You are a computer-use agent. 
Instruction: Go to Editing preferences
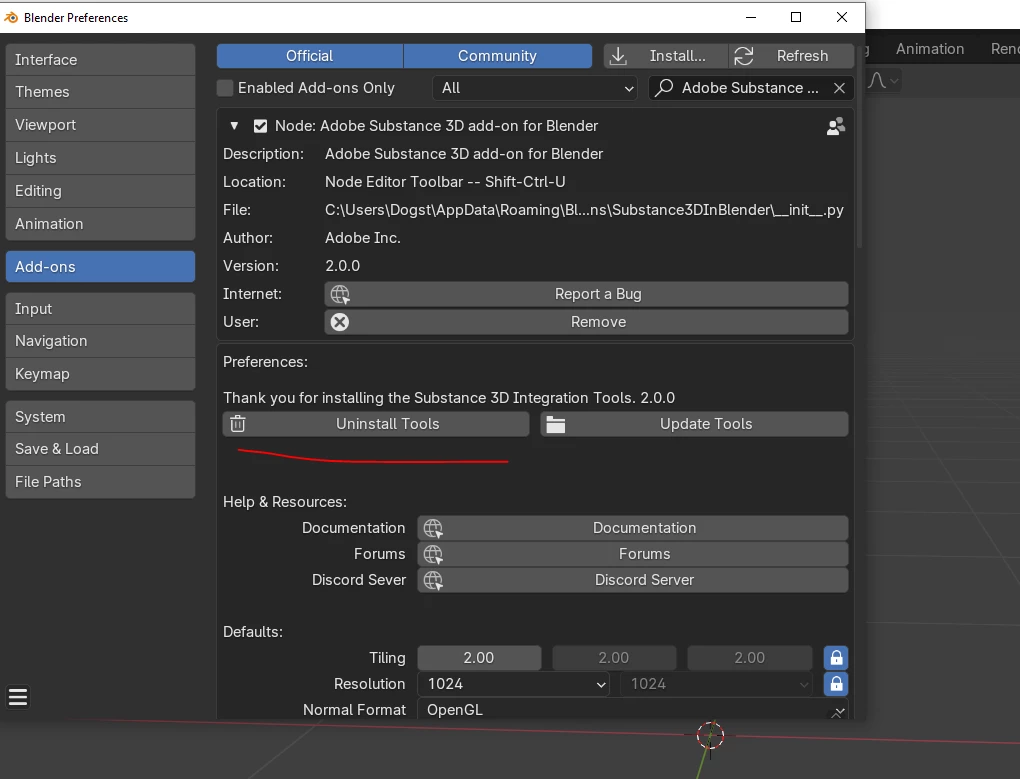click(x=100, y=191)
